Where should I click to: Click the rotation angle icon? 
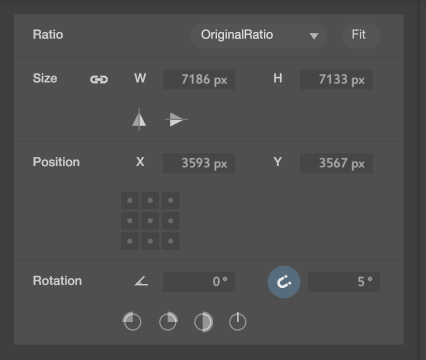[x=142, y=281]
